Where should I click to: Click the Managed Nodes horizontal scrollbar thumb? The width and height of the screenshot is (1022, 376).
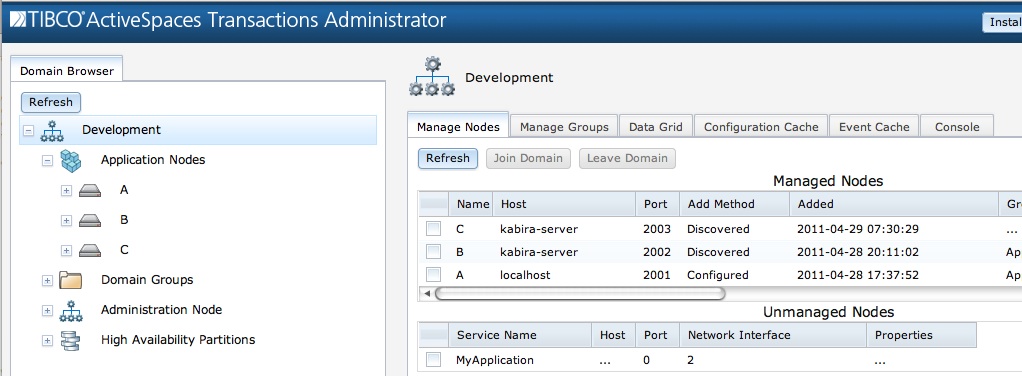[579, 294]
